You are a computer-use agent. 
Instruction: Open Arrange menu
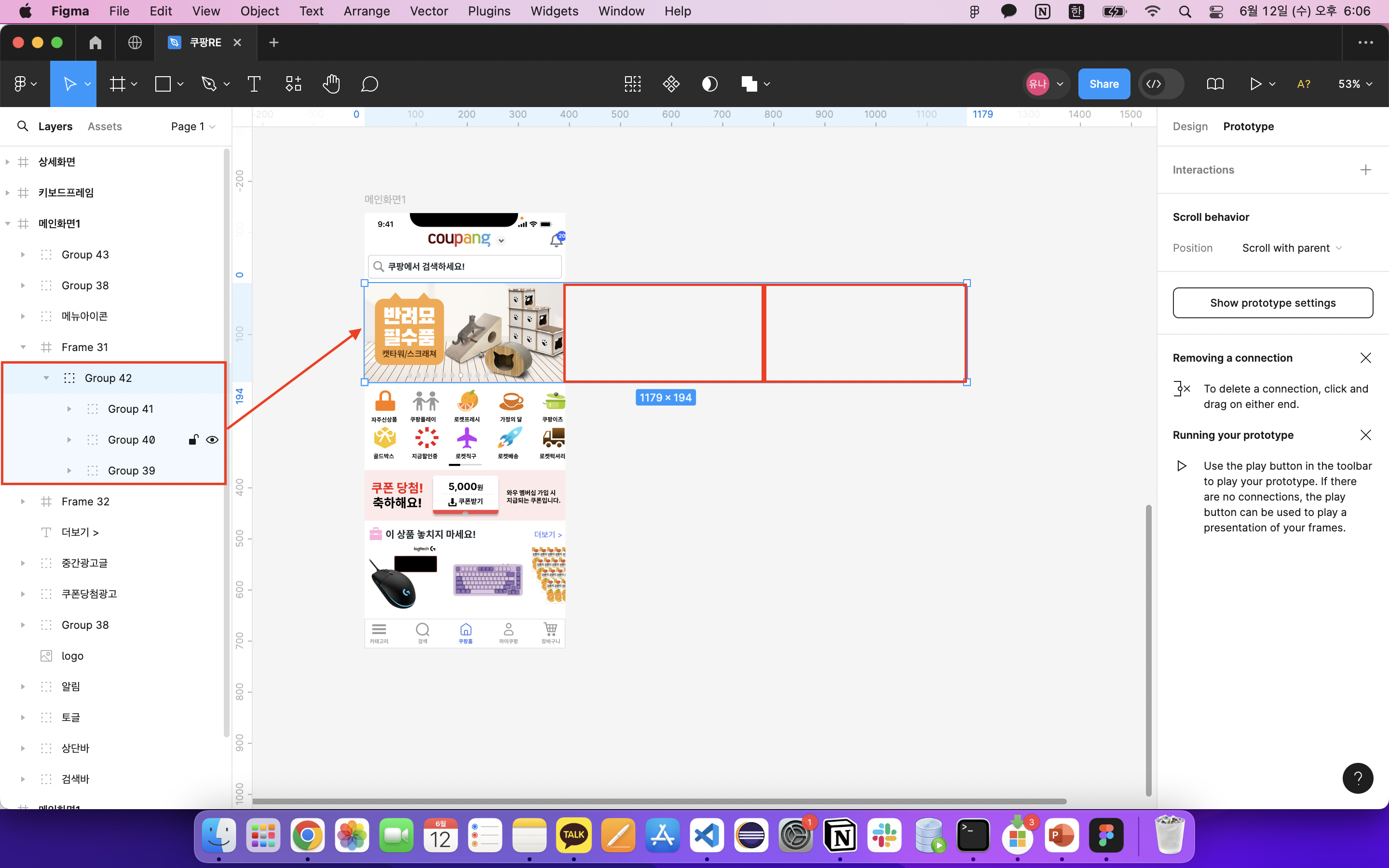[x=366, y=12]
